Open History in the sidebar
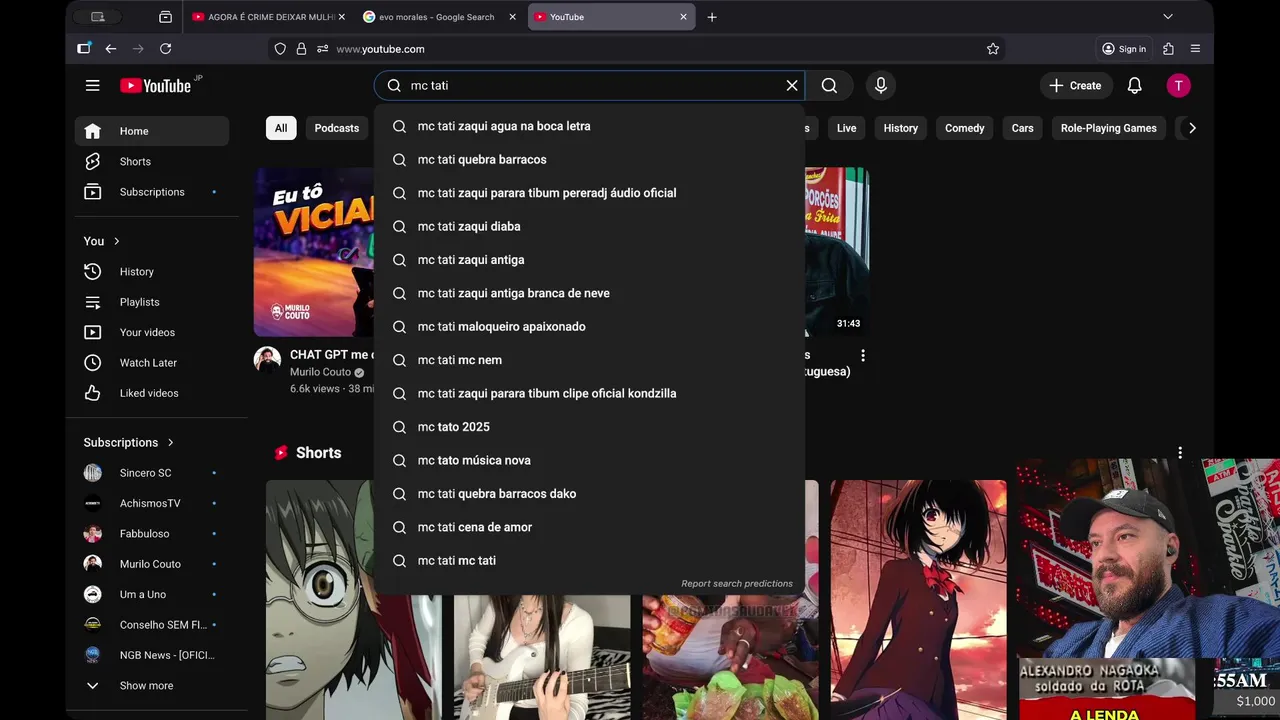Viewport: 1280px width, 720px height. click(x=151, y=272)
